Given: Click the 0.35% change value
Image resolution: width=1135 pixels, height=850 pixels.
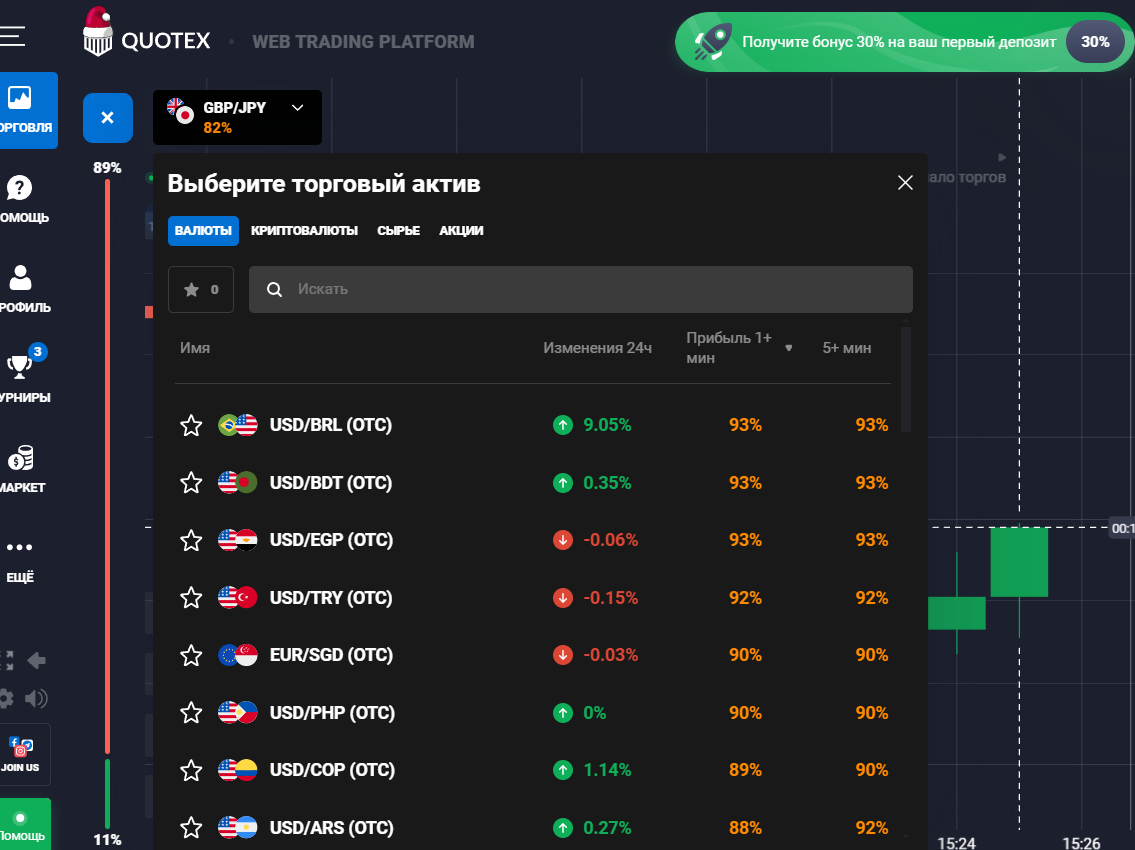Looking at the screenshot, I should tap(607, 483).
